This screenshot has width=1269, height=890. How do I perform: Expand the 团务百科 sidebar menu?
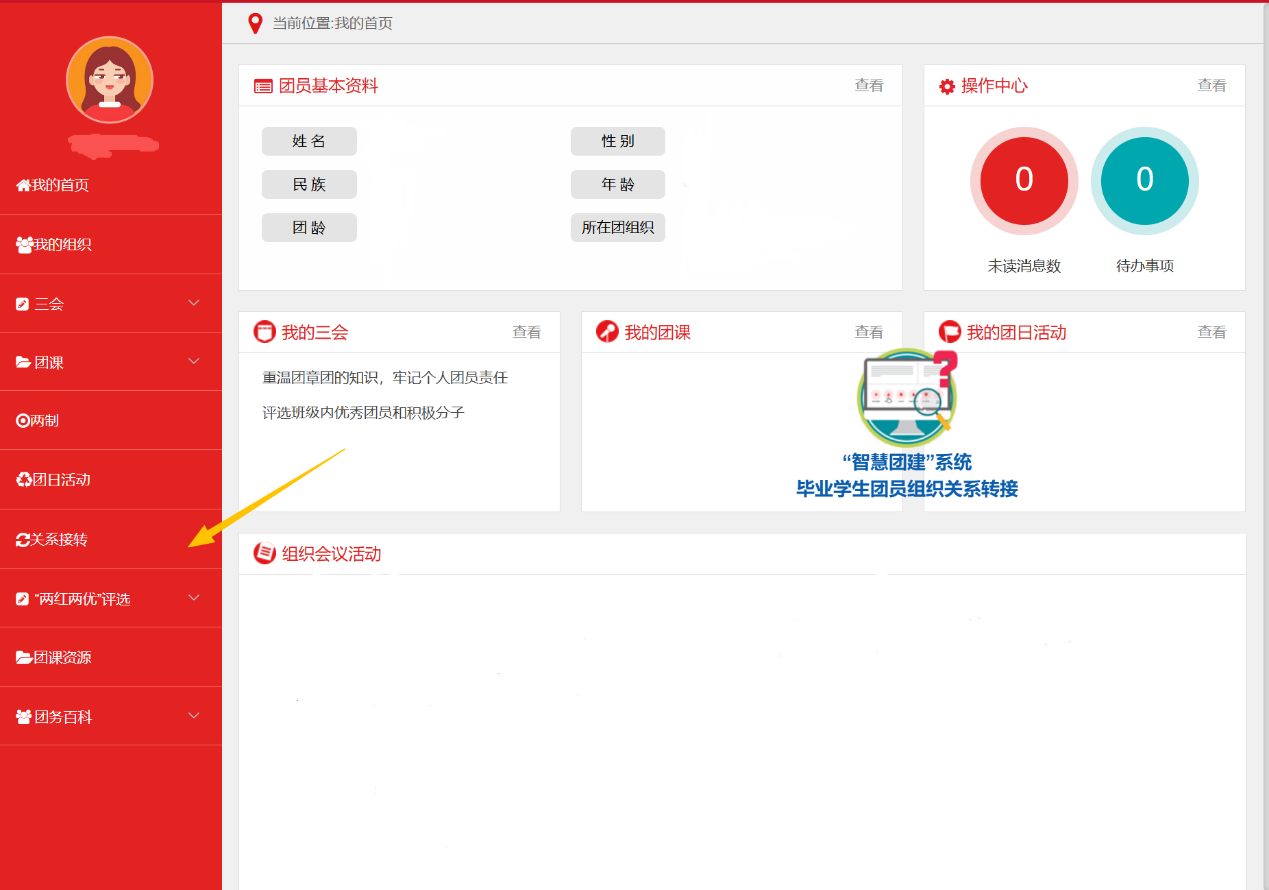coord(194,716)
